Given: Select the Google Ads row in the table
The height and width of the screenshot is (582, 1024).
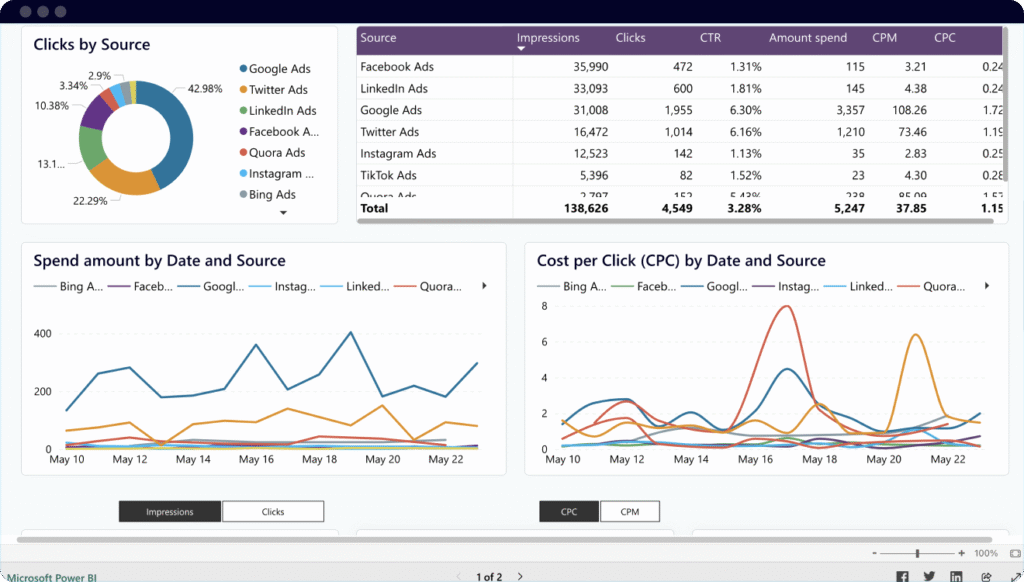Looking at the screenshot, I should (679, 110).
